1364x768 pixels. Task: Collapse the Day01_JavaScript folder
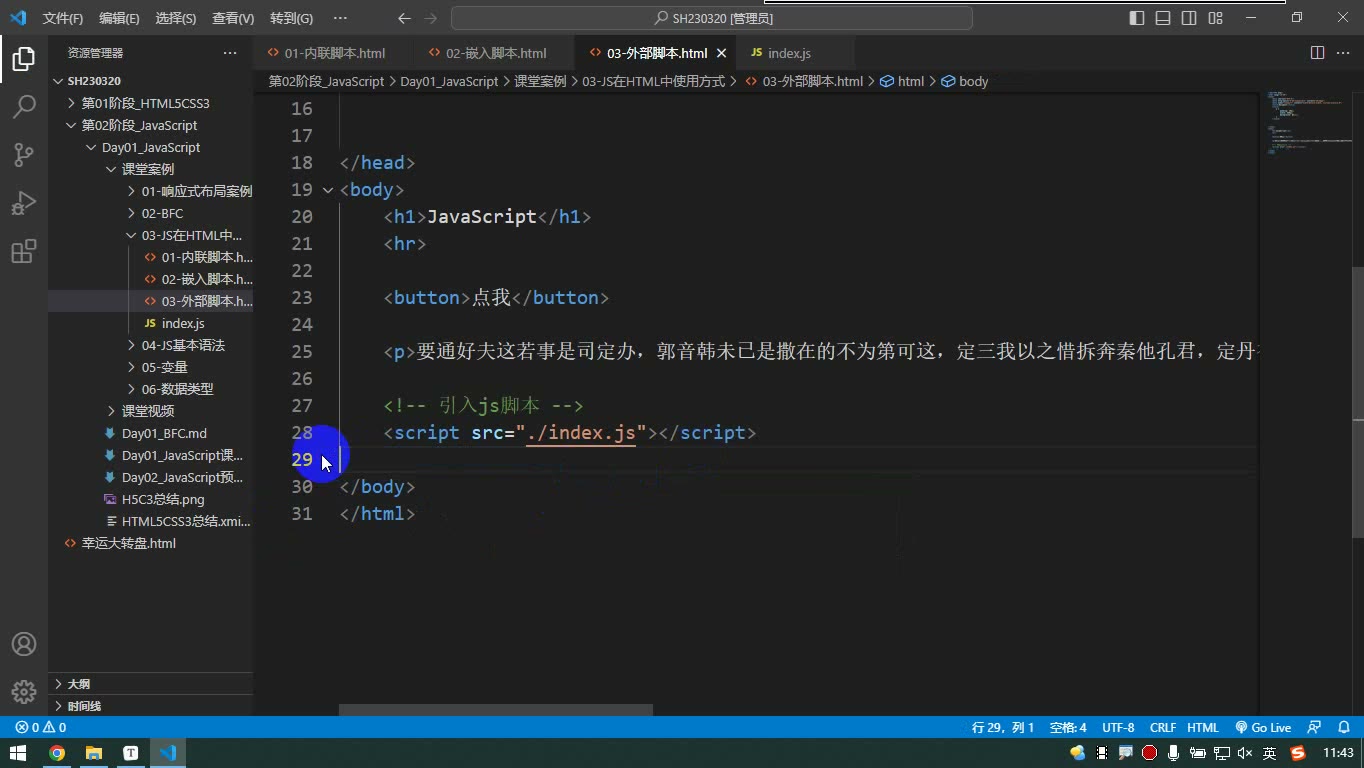150,147
